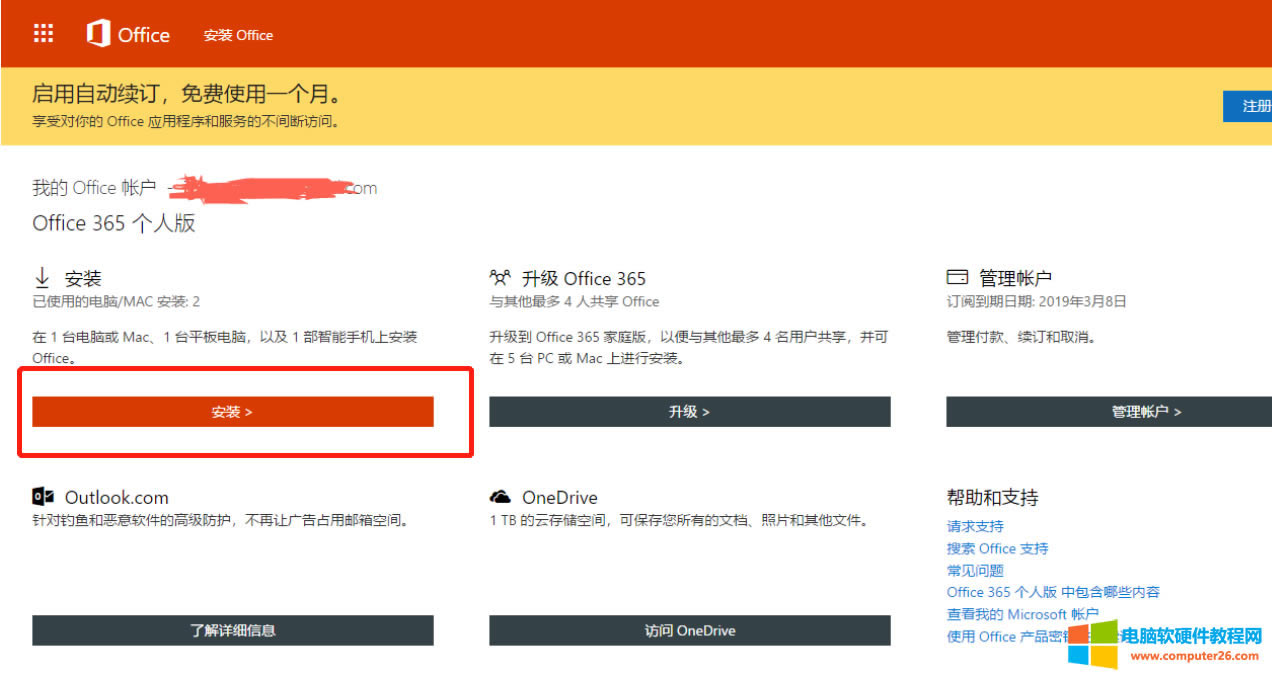Click the 帮助和支持 heading

coord(992,497)
